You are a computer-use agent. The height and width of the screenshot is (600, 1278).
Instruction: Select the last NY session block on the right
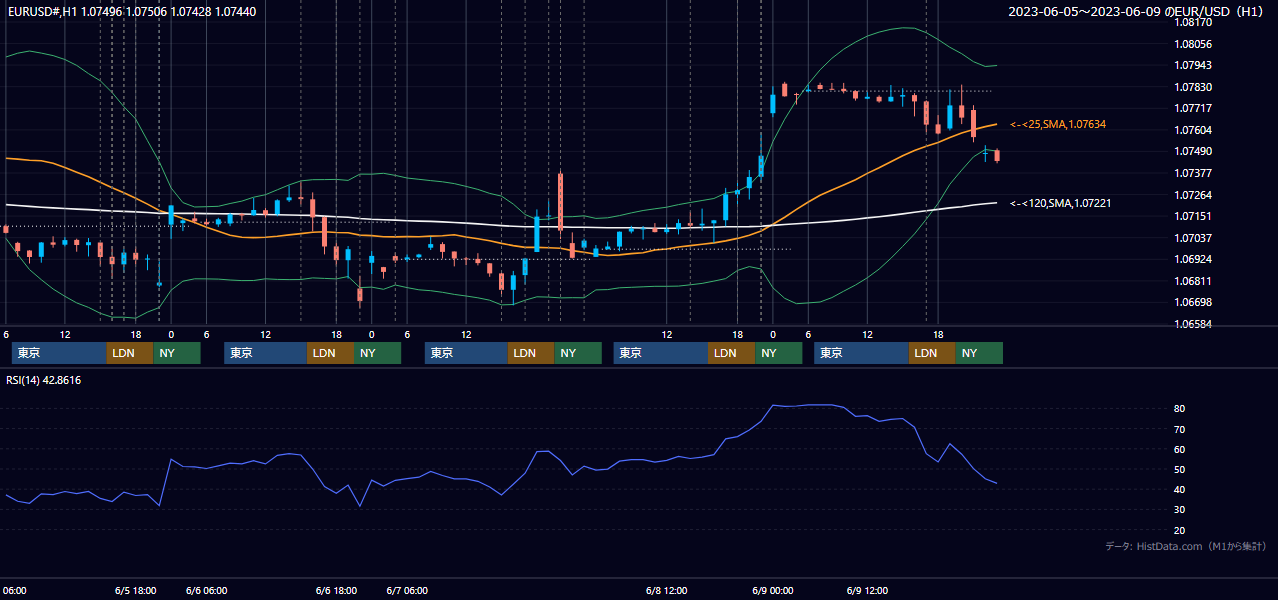[979, 353]
